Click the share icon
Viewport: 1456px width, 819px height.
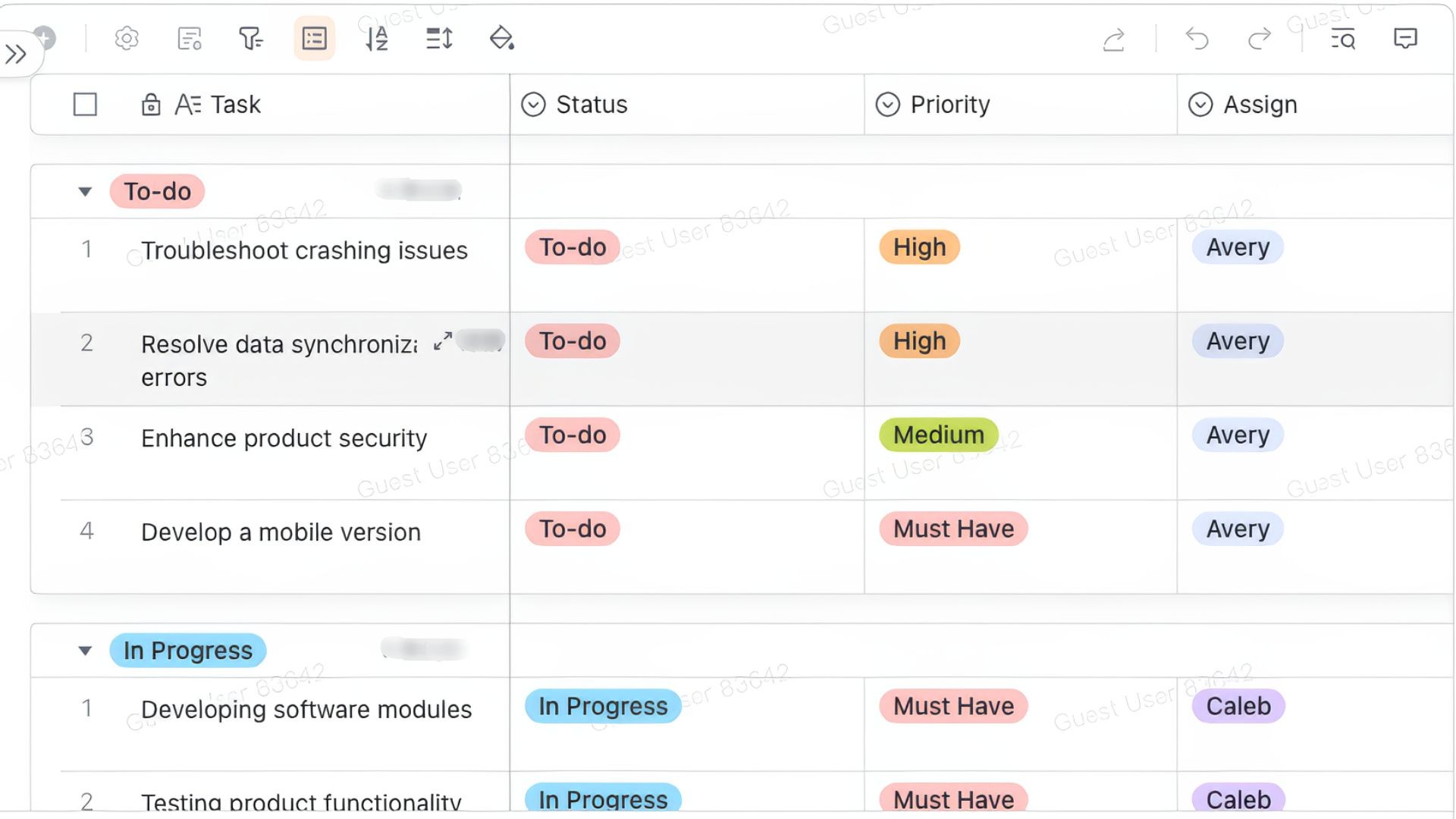pos(1112,40)
